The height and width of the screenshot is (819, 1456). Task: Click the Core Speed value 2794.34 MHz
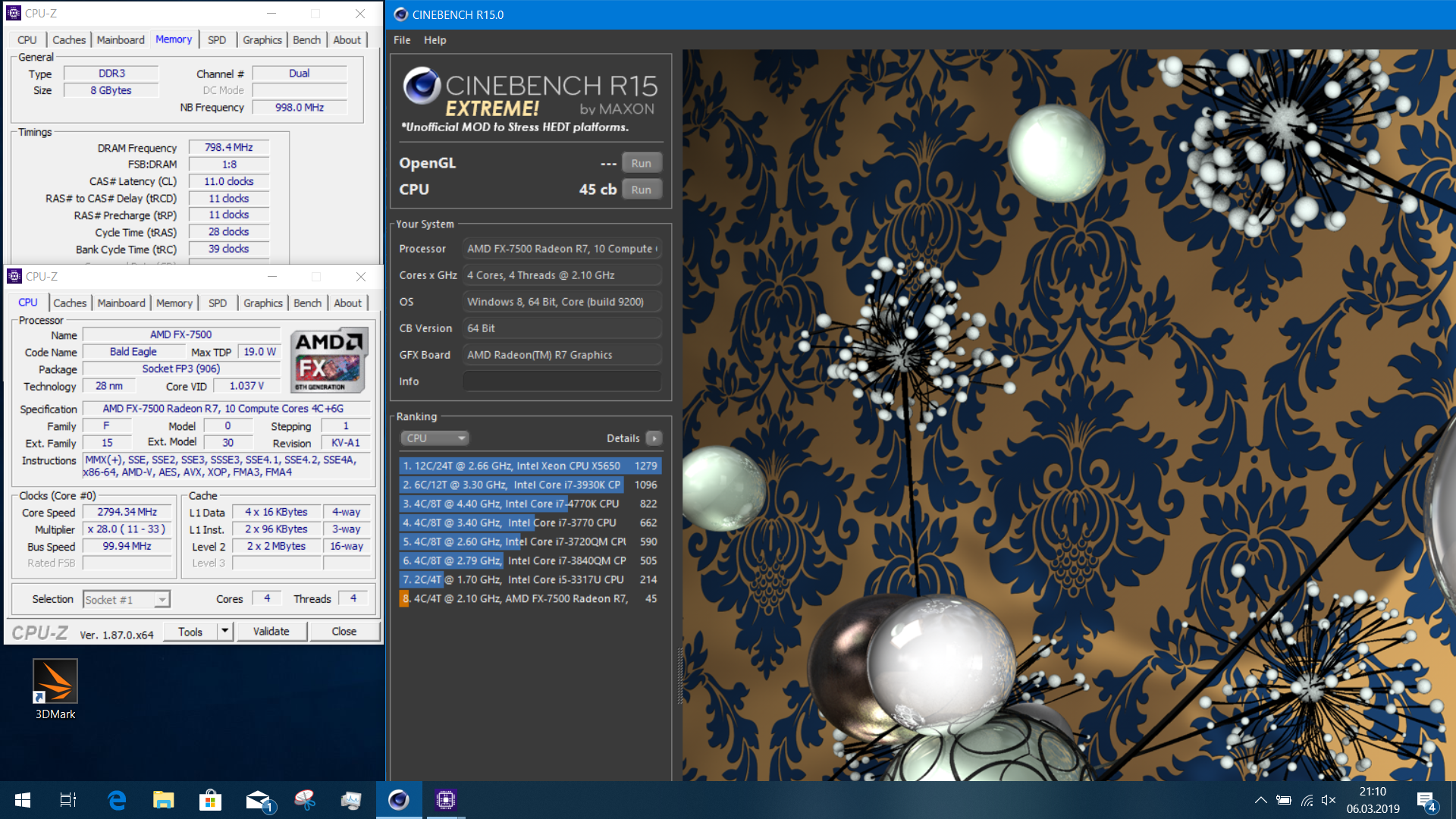tap(127, 512)
